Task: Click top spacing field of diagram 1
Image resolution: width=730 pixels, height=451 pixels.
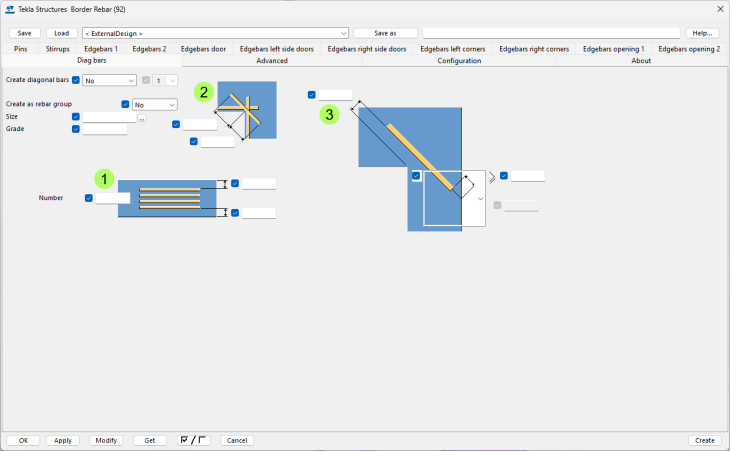Action: click(259, 183)
